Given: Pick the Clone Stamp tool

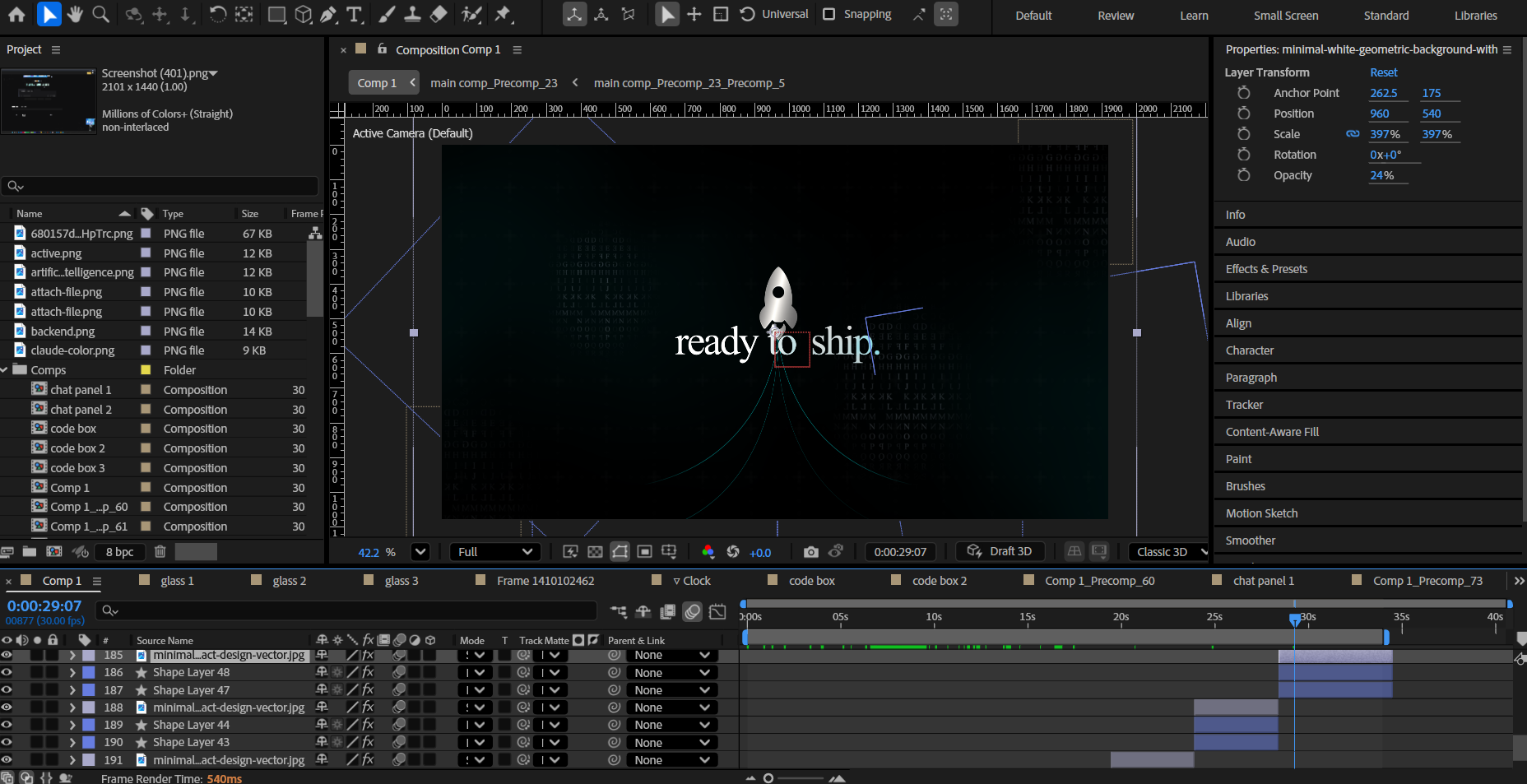Looking at the screenshot, I should [412, 14].
